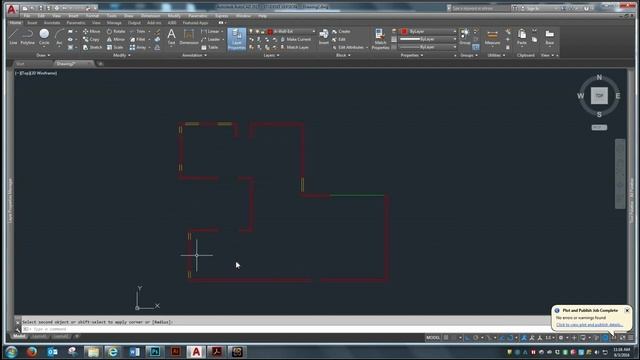Screen dimensions: 640x360
Task: Select the Polyline tool
Action: pos(27,37)
